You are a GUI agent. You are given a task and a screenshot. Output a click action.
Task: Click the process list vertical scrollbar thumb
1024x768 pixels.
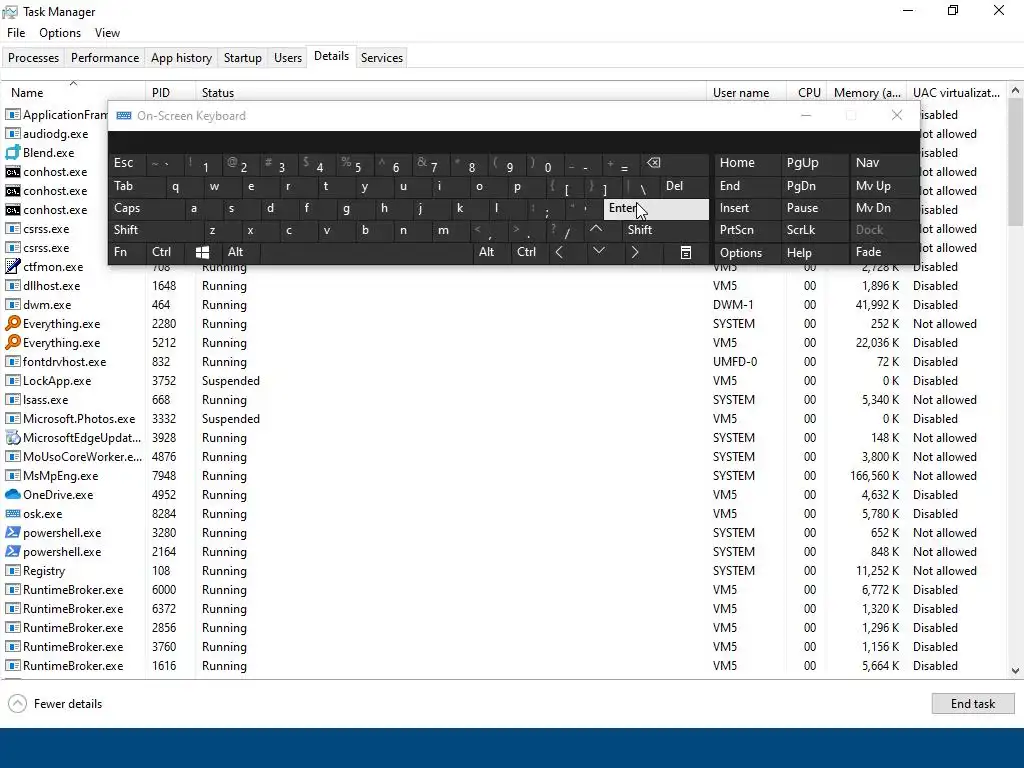coord(1015,162)
